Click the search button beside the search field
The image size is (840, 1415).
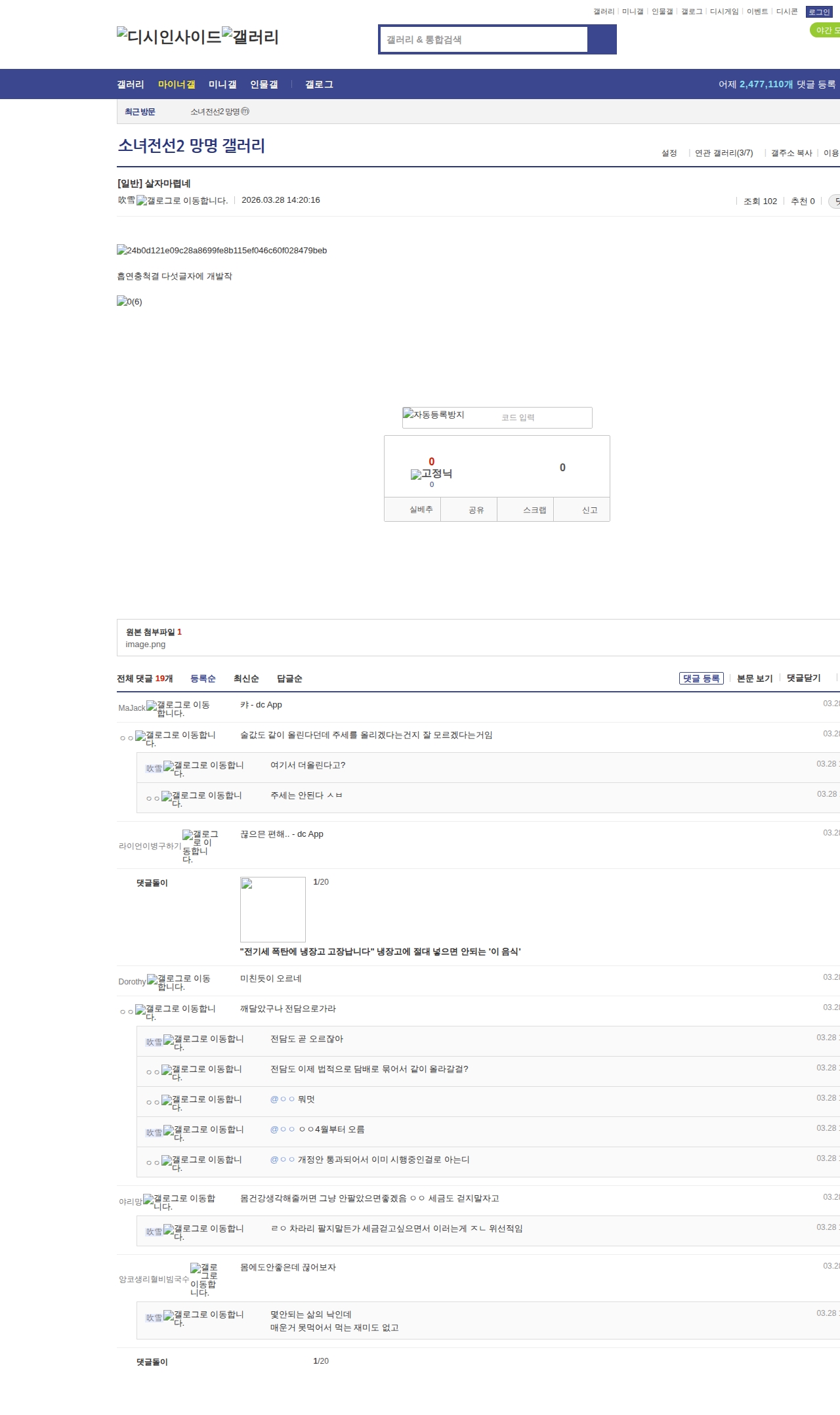pyautogui.click(x=602, y=39)
